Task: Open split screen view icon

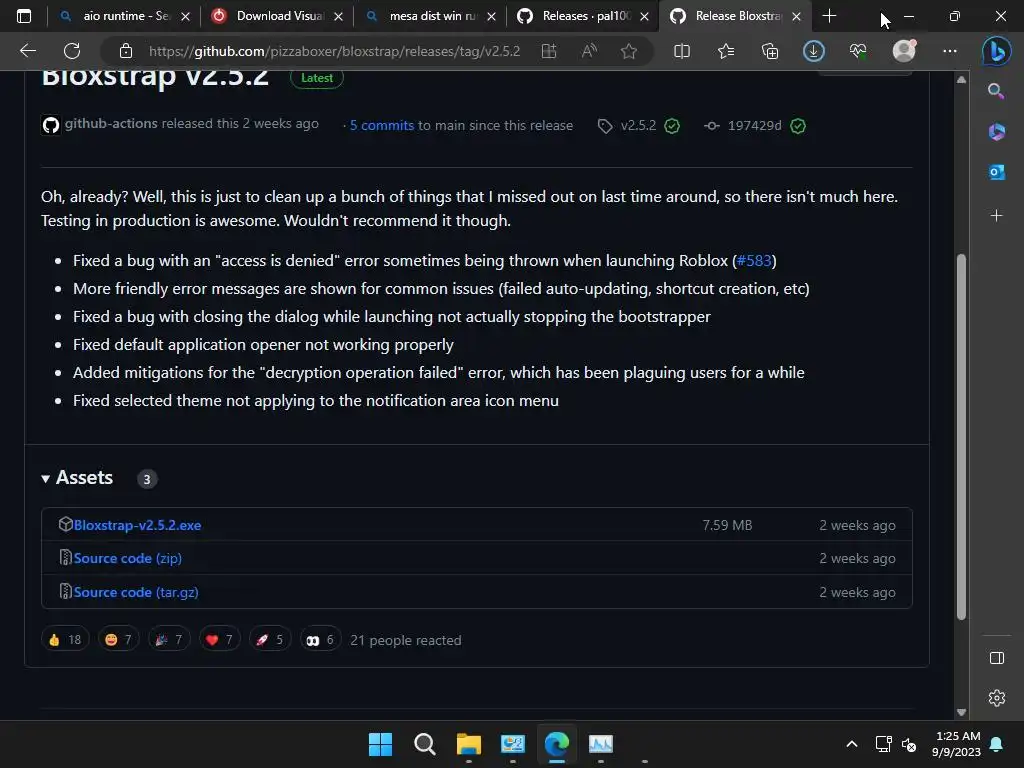Action: 681,51
